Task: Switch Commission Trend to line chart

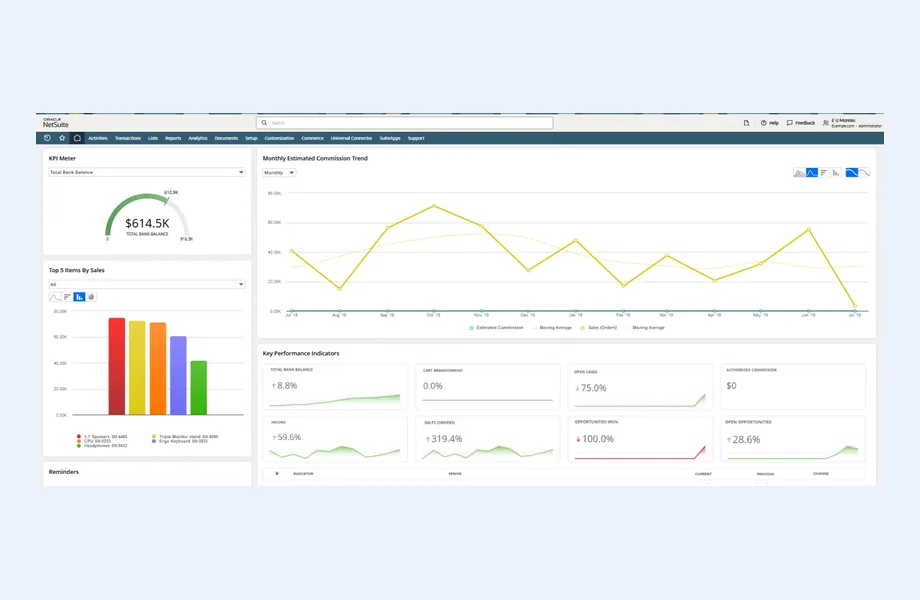Action: pyautogui.click(x=811, y=172)
